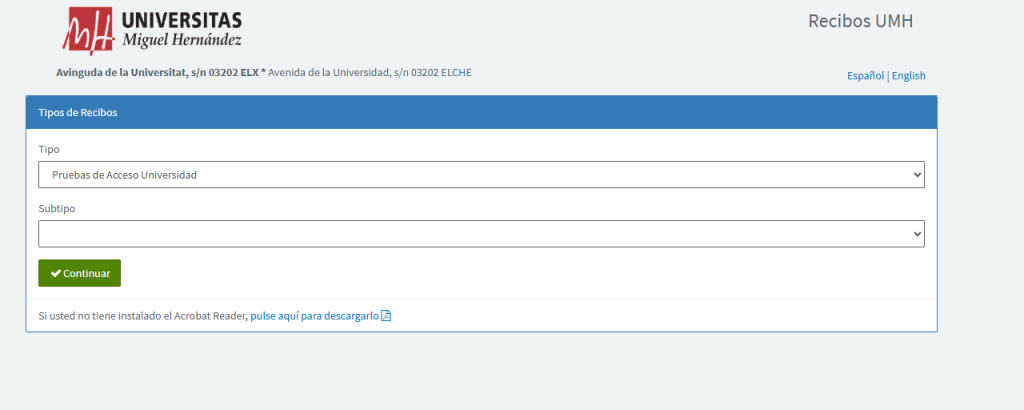Click the checkmark icon on Continuar
The height and width of the screenshot is (410, 1024).
(x=56, y=273)
